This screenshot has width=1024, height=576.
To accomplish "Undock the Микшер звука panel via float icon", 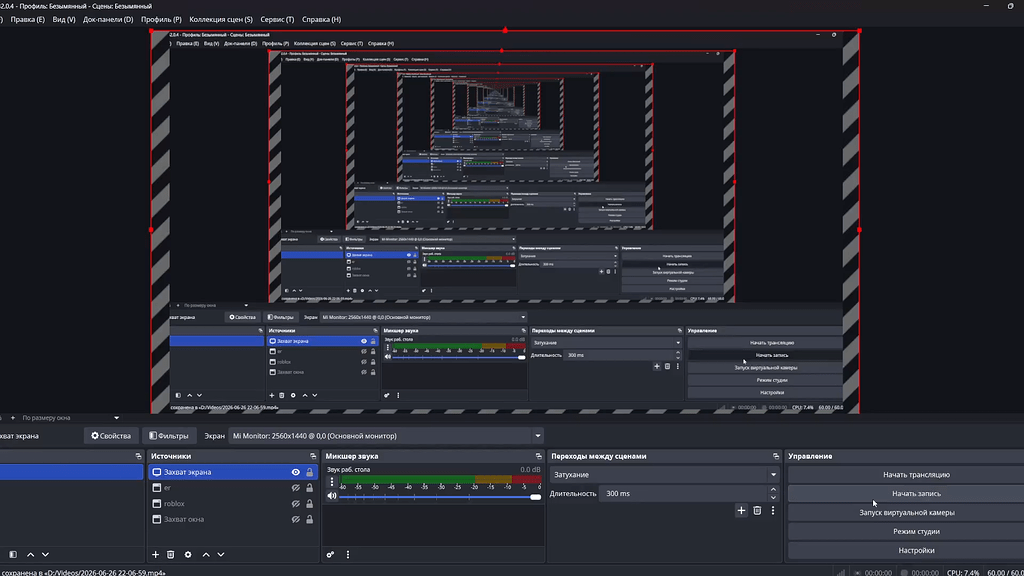I will click(538, 456).
